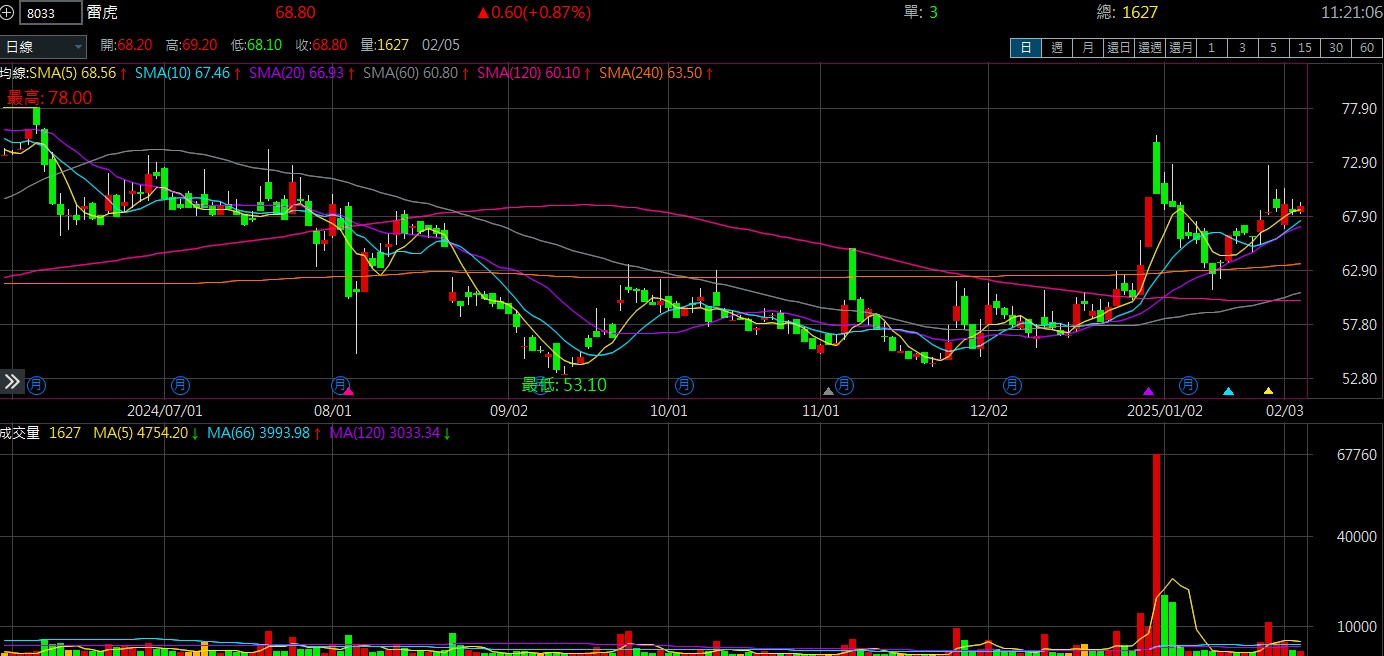Switch to monthly 月 timeframe
This screenshot has width=1384, height=656.
tap(1088, 47)
